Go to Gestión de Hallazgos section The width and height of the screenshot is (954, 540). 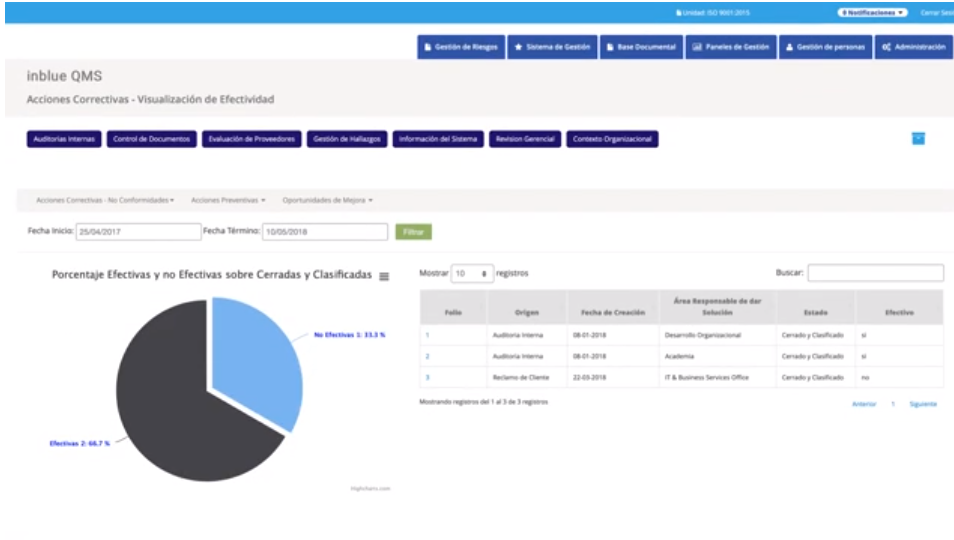click(347, 139)
